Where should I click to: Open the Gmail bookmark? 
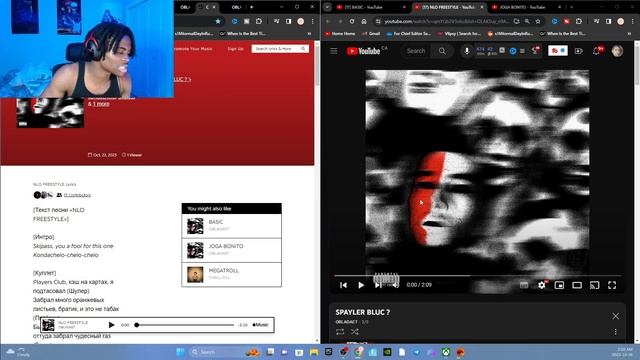[x=371, y=33]
